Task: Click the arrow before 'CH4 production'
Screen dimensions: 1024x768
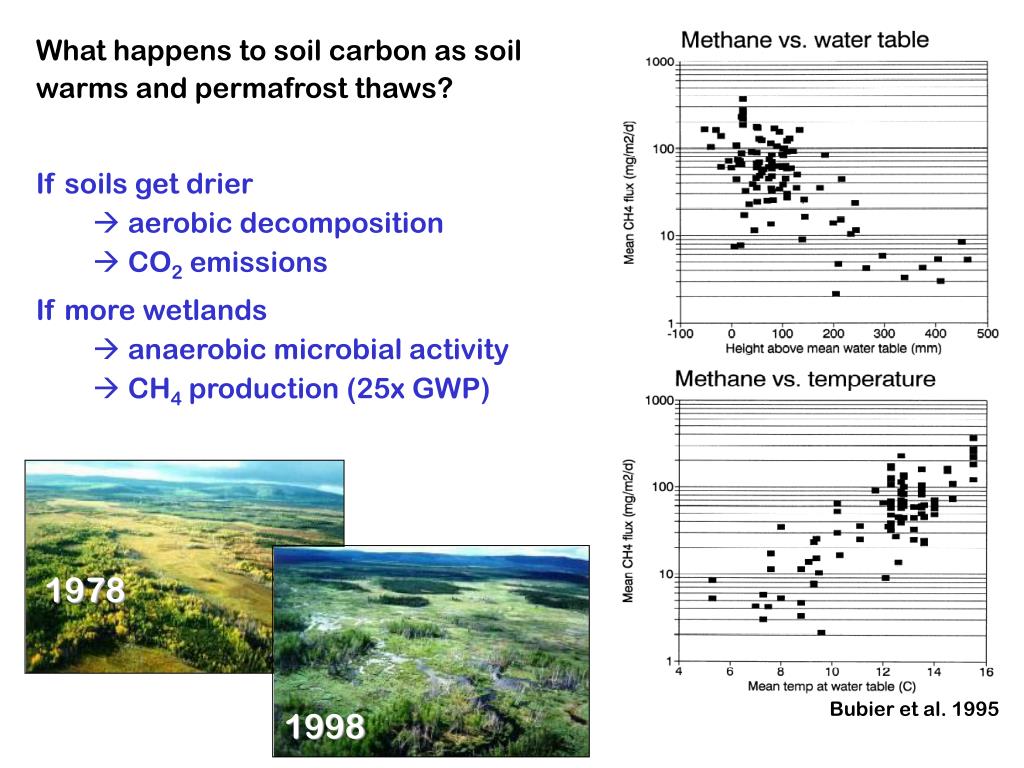Action: (x=106, y=389)
